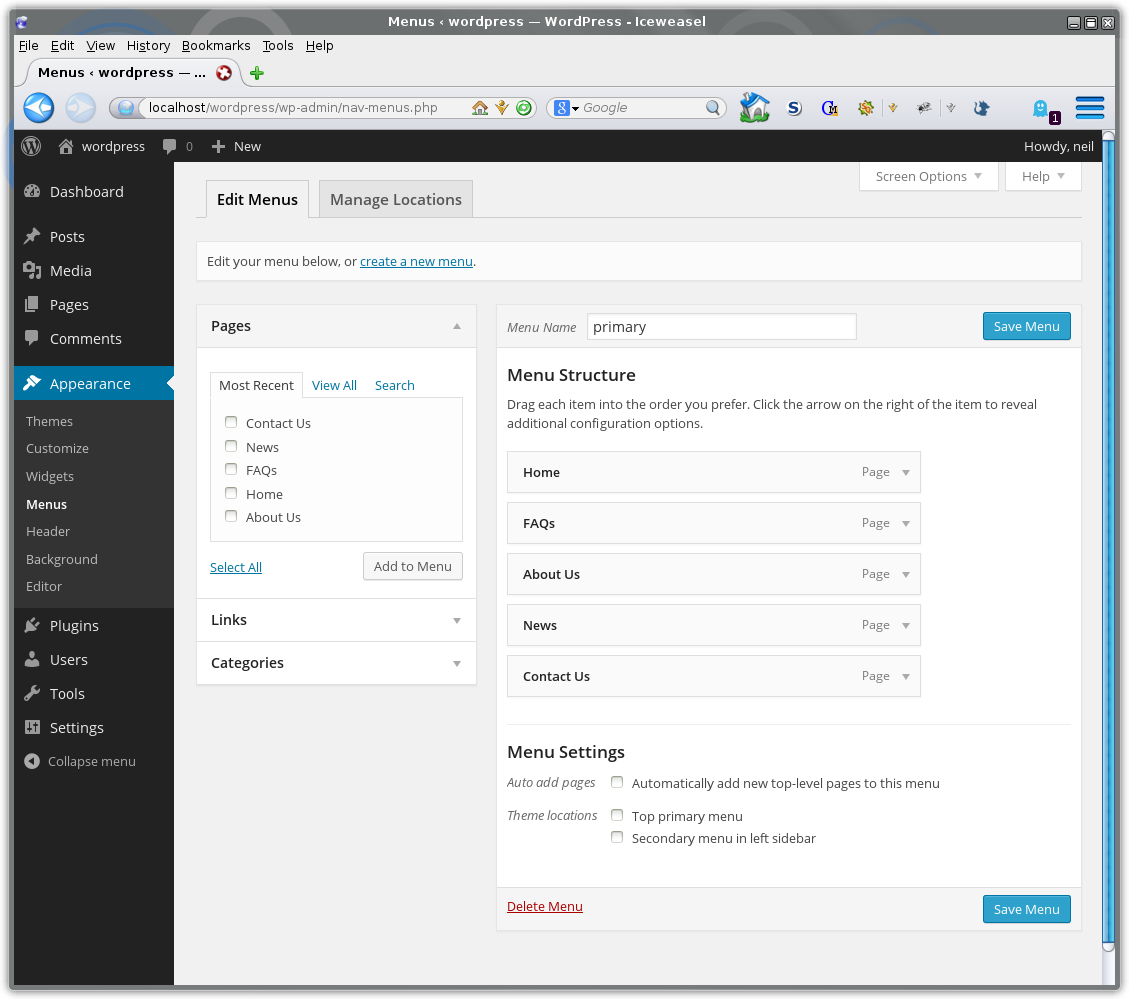This screenshot has width=1129, height=999.
Task: Click the blue S toolbar extension icon
Action: [794, 108]
